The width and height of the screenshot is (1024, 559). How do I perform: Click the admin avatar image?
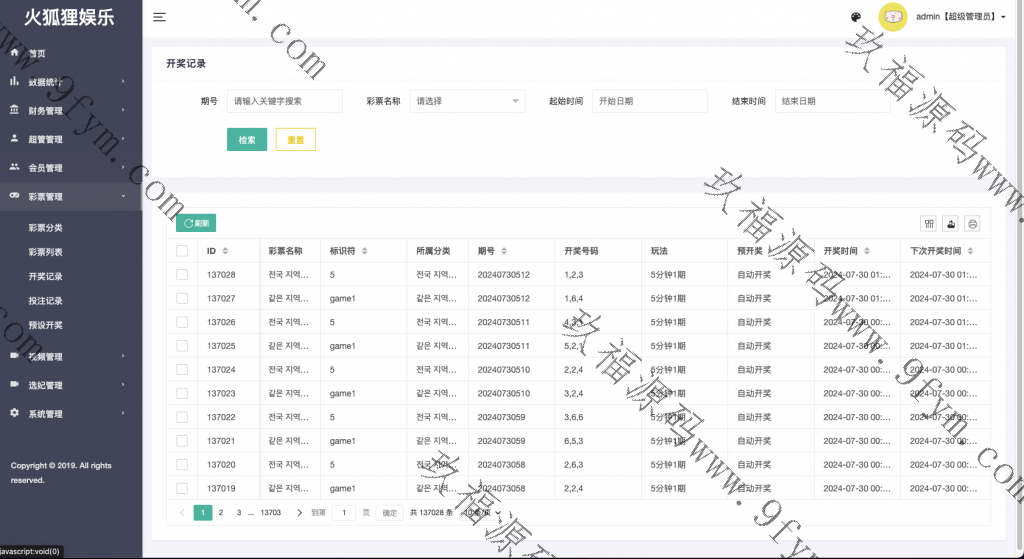[892, 17]
